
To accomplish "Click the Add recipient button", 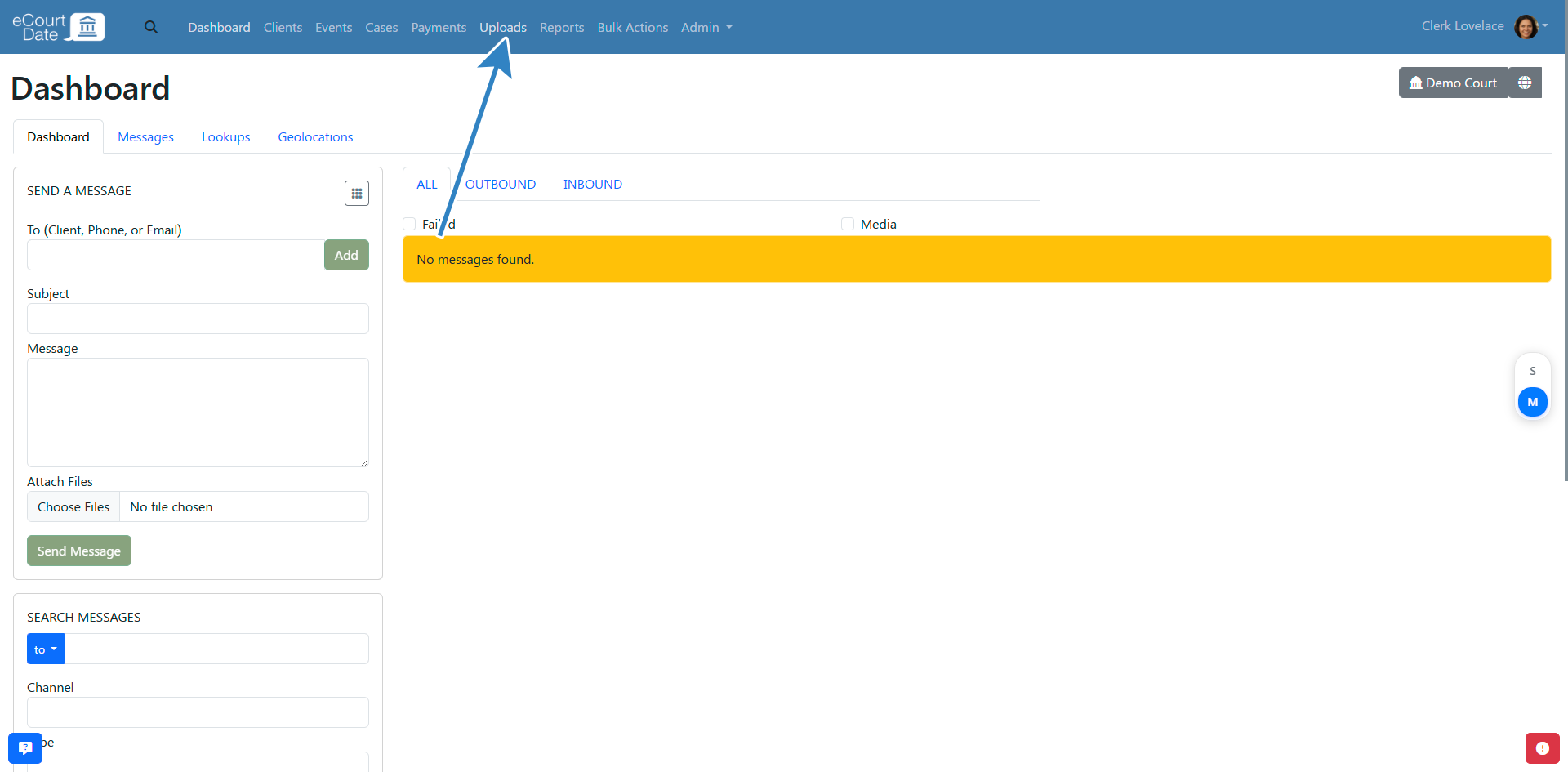I will [x=346, y=255].
